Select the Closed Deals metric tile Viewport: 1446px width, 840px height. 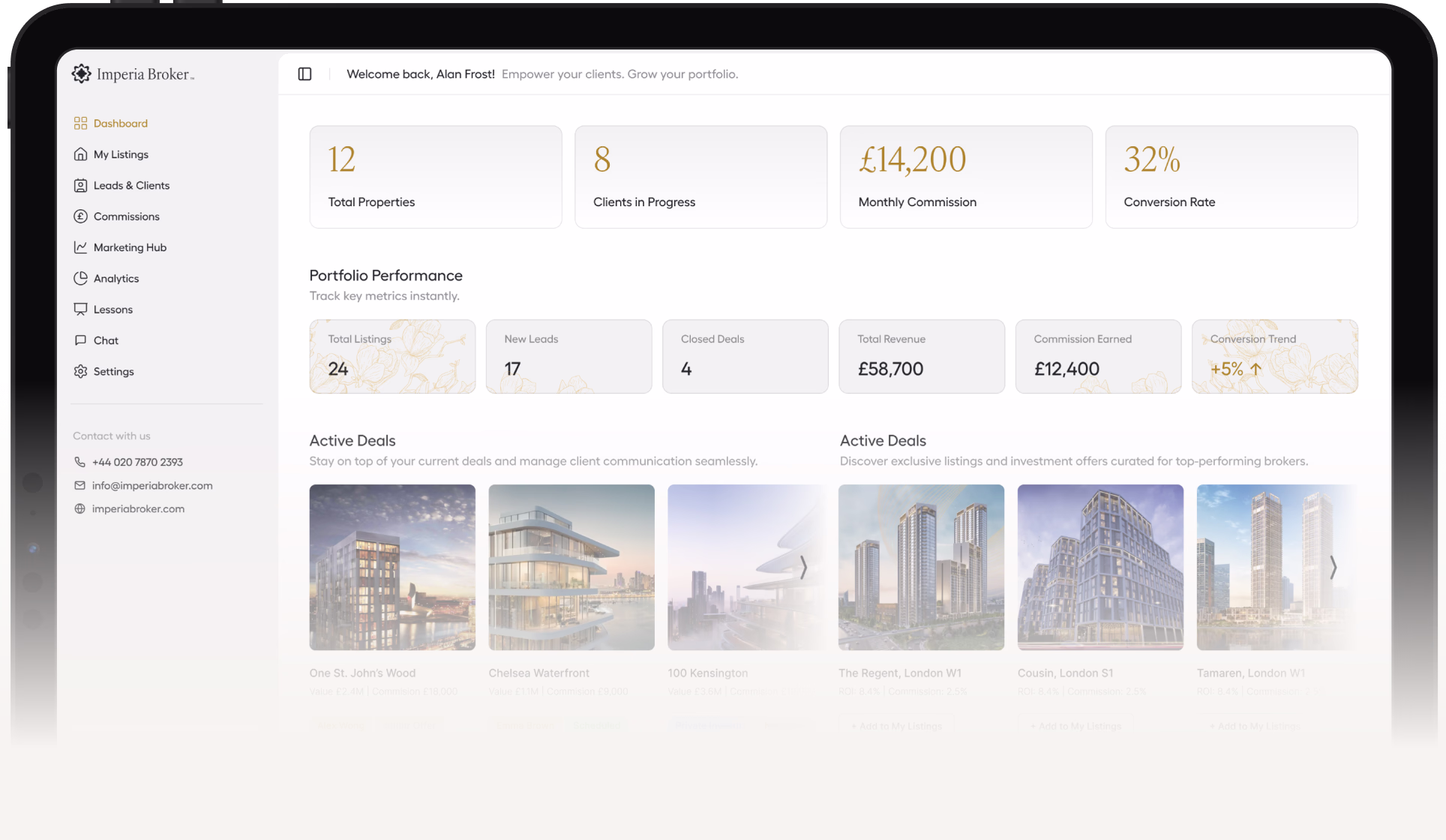tap(745, 356)
